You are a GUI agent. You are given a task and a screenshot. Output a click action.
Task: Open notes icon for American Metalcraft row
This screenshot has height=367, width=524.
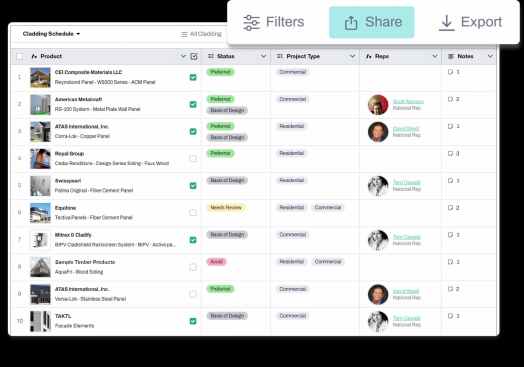click(450, 99)
